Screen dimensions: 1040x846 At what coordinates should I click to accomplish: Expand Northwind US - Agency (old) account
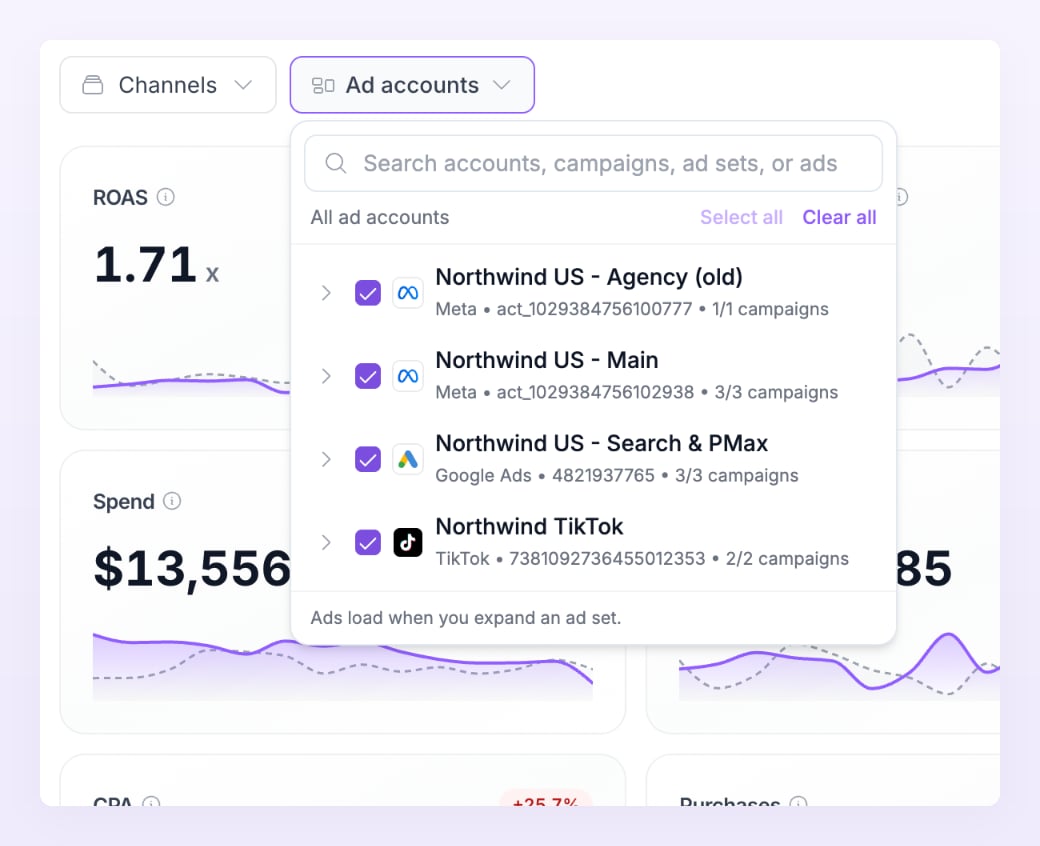tap(326, 292)
